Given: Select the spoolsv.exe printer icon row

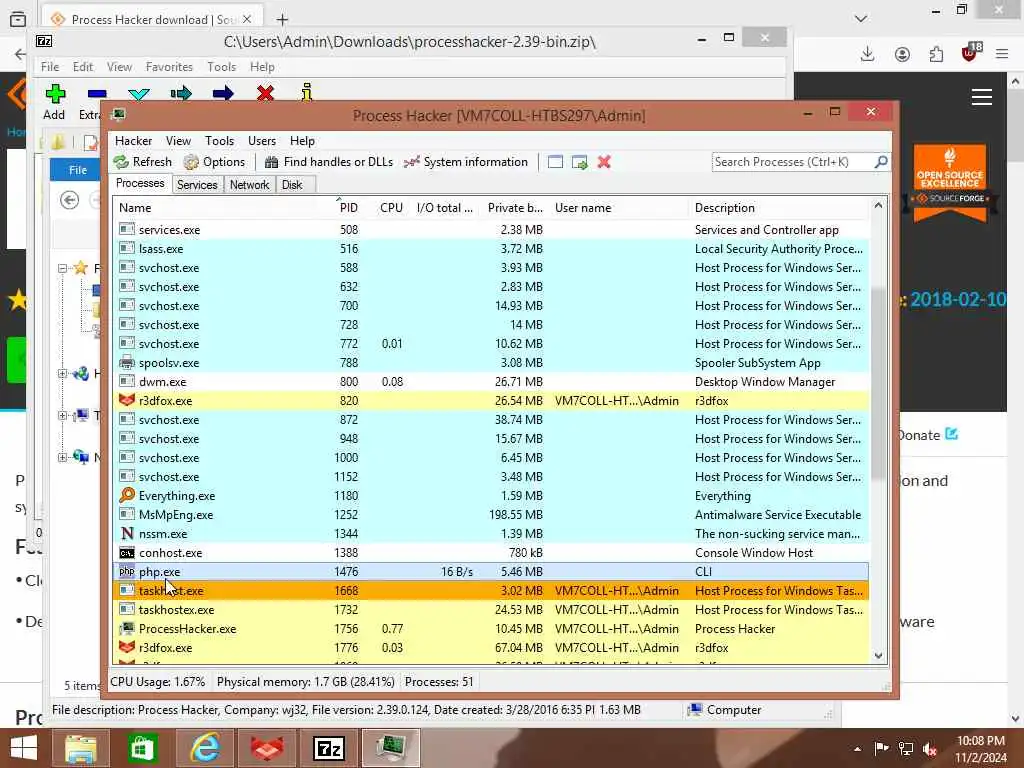Looking at the screenshot, I should click(x=491, y=362).
